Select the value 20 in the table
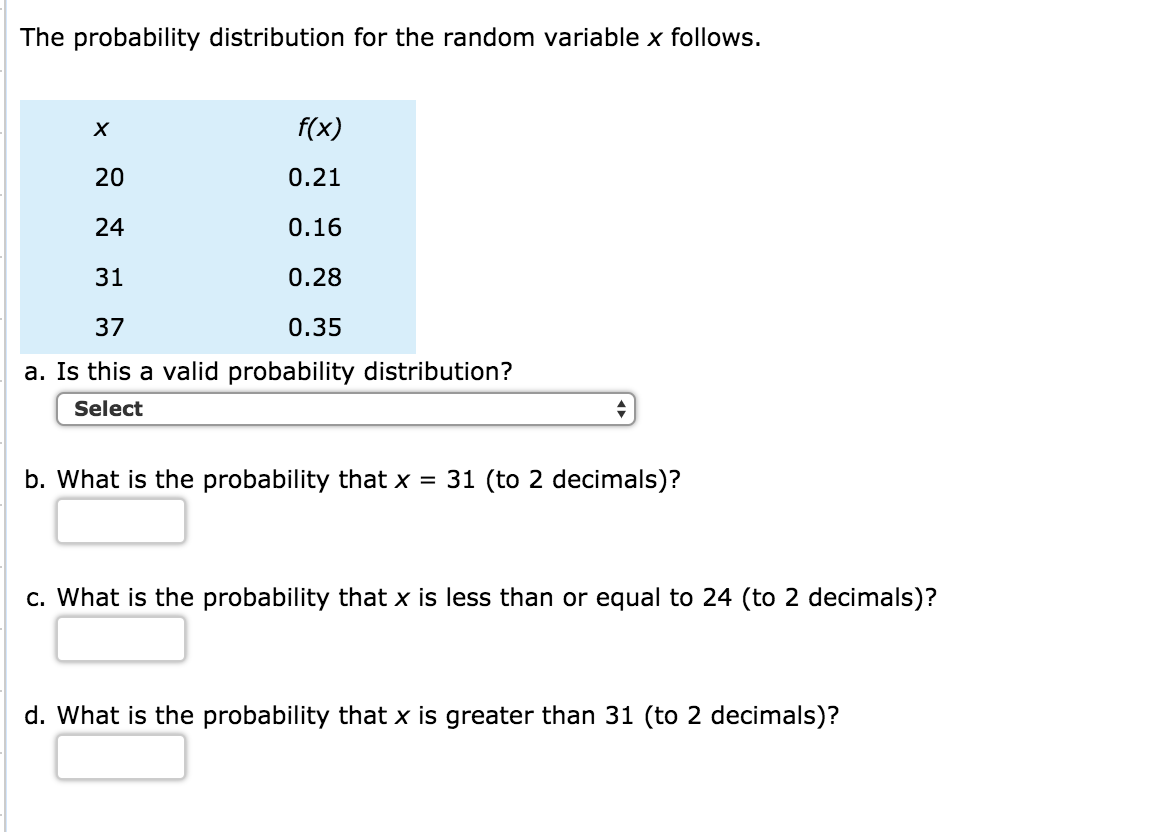1152x832 pixels. 108,179
